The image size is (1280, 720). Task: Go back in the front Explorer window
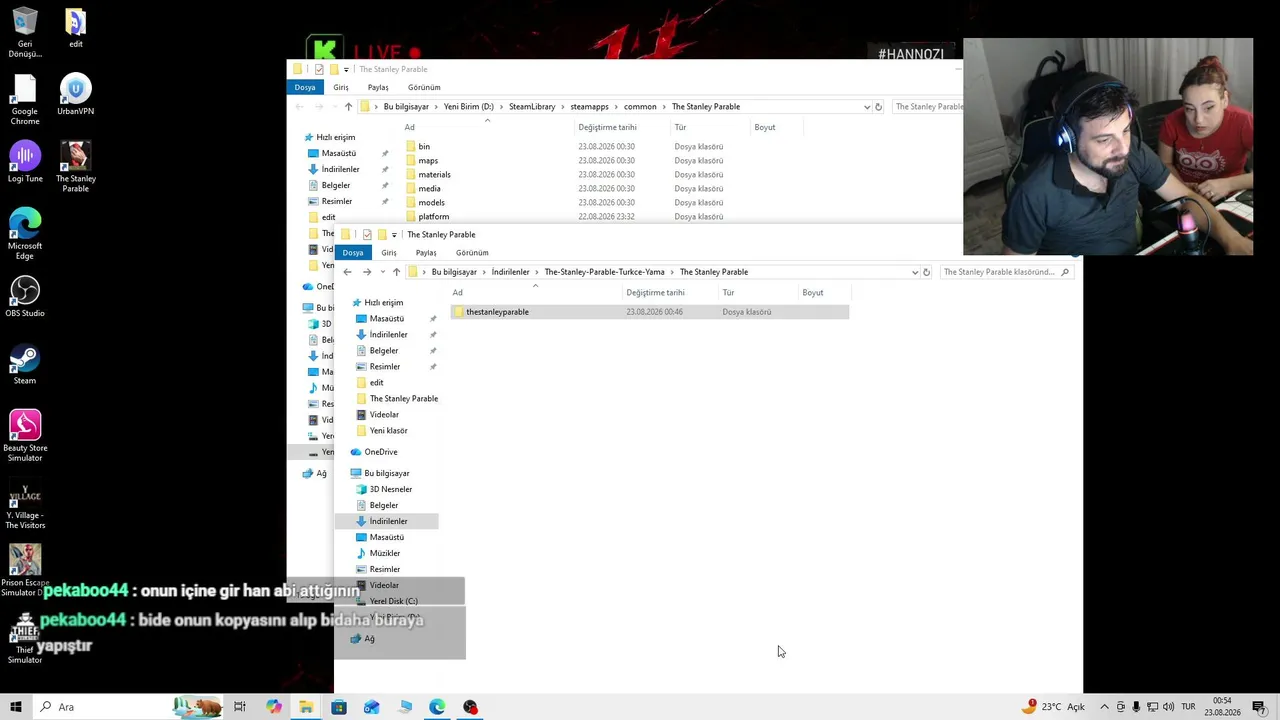pos(347,272)
